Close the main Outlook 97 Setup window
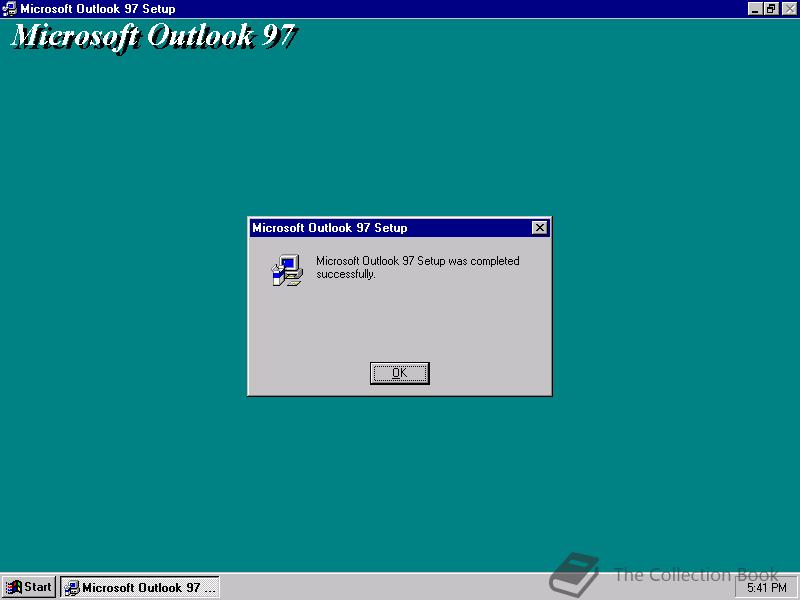800x600 pixels. coord(789,9)
